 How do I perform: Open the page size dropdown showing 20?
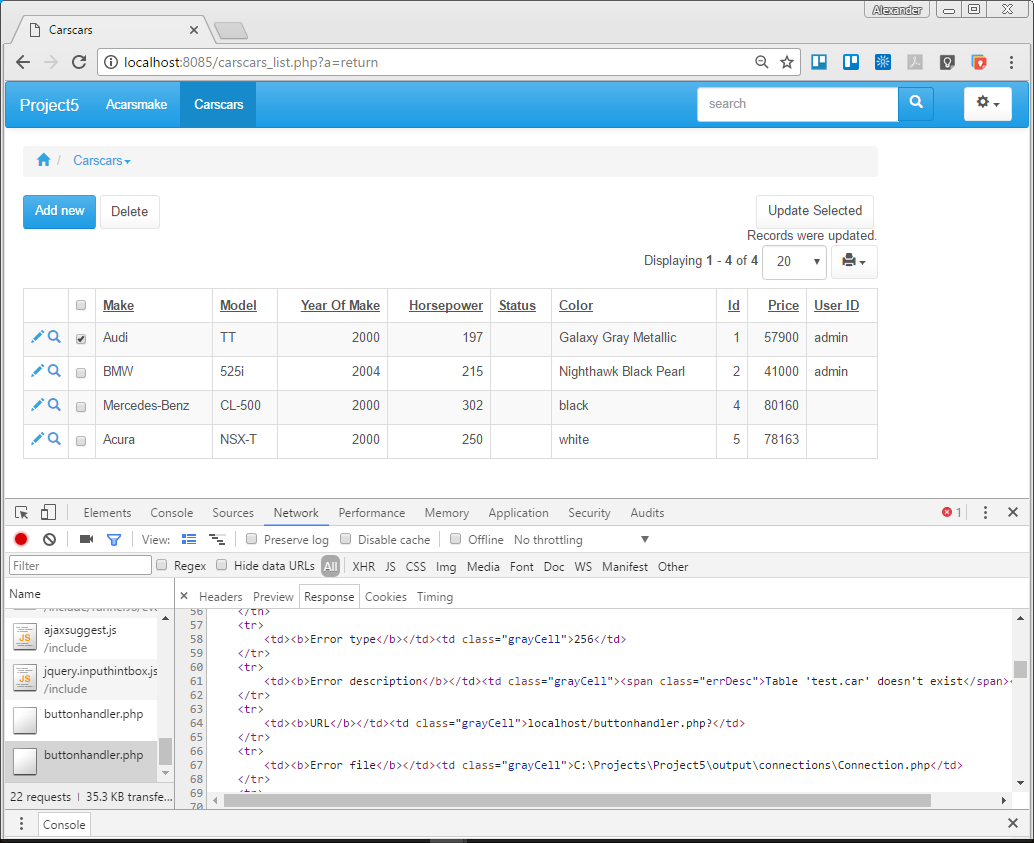[x=794, y=262]
